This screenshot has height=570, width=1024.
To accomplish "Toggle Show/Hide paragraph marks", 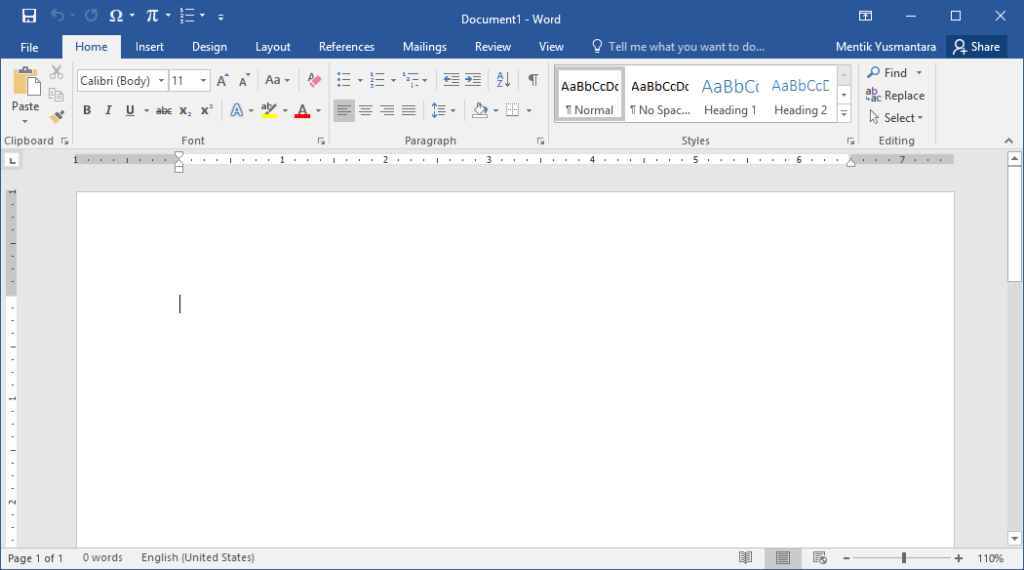I will pyautogui.click(x=533, y=80).
